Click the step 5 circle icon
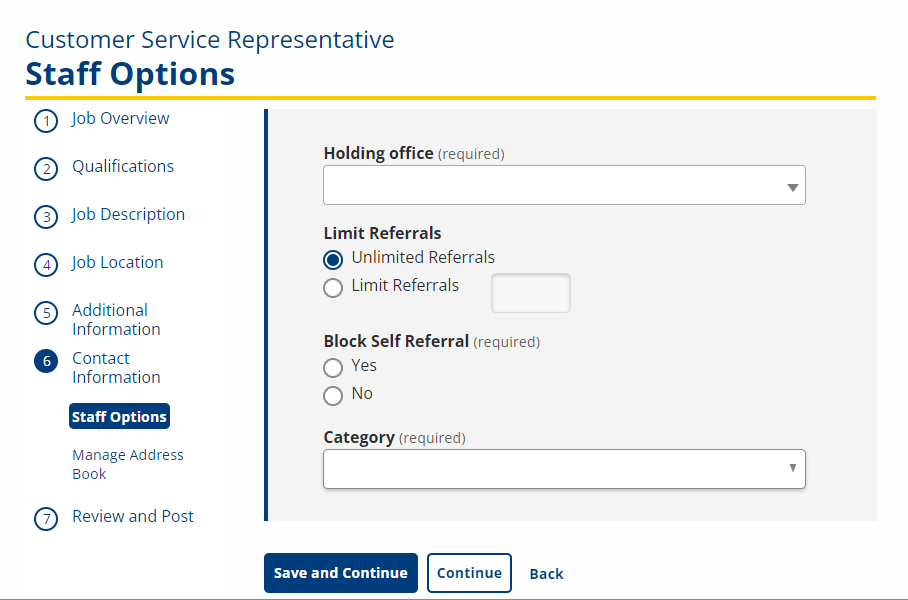Viewport: 908px width, 600px height. (46, 313)
